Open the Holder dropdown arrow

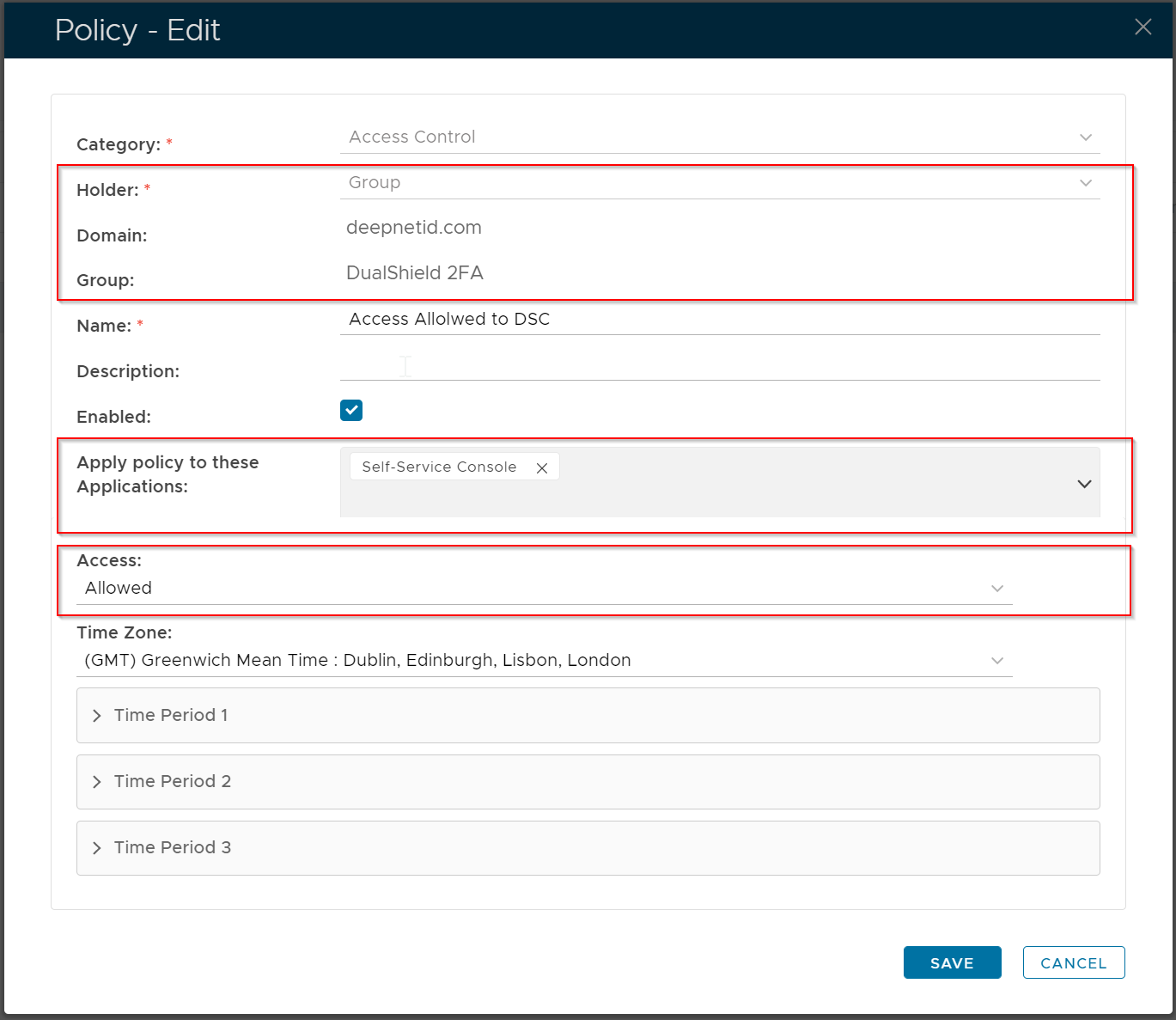click(1086, 183)
